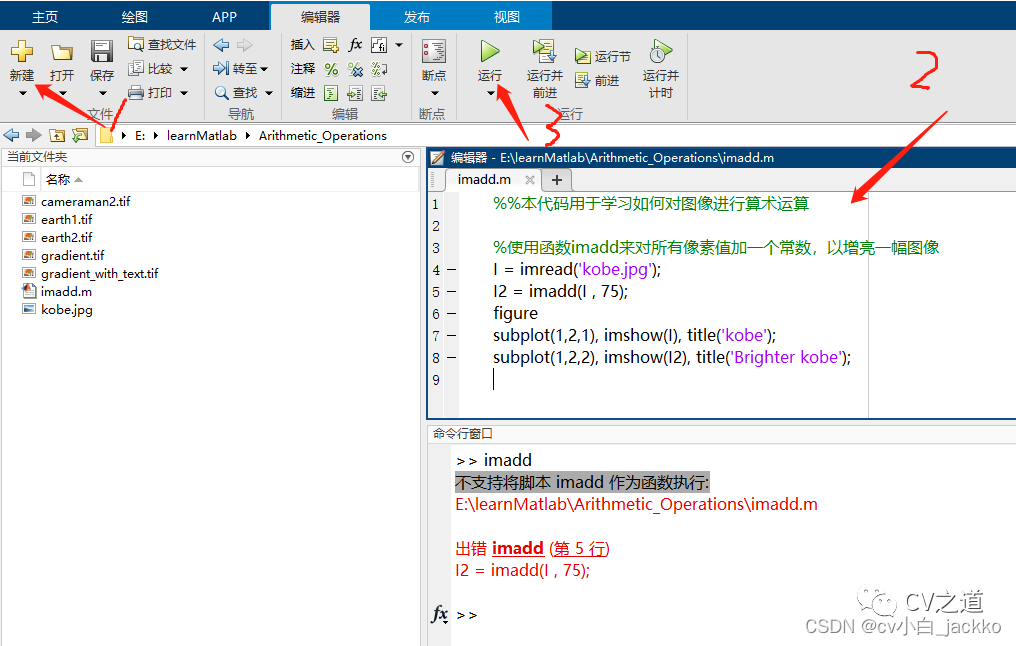The image size is (1016, 646).
Task: Expand the 比较 (Compare) dropdown
Action: (185, 70)
